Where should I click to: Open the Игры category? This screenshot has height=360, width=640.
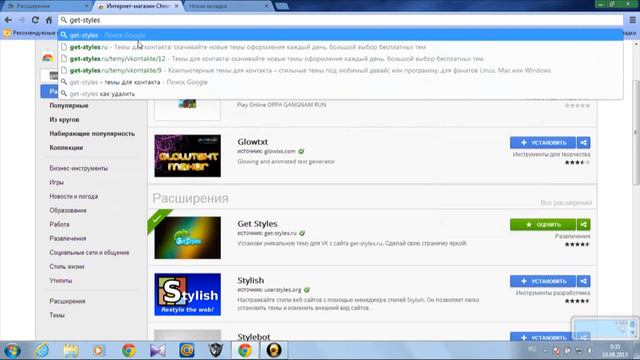click(56, 182)
